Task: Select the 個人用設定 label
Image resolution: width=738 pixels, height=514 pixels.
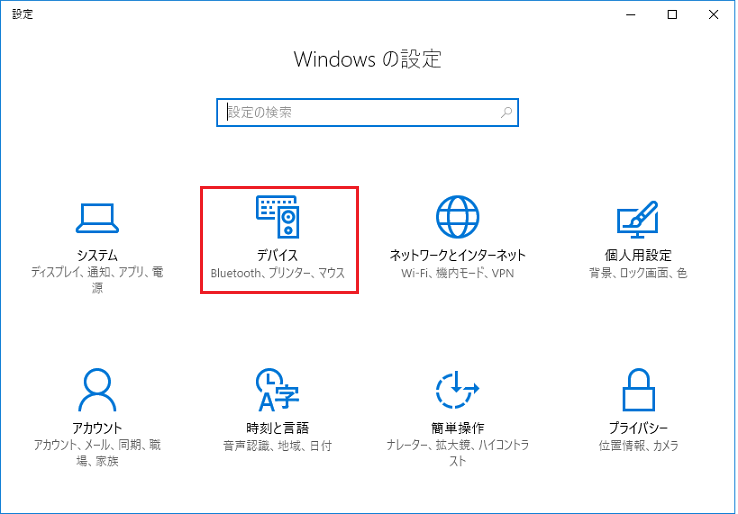Action: click(x=638, y=255)
